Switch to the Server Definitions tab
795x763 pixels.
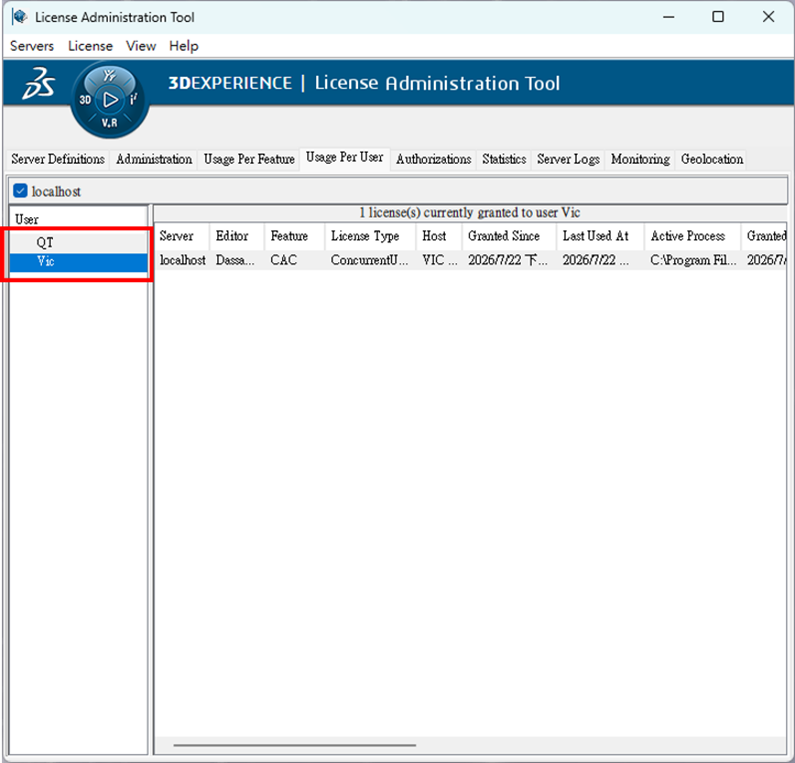[x=58, y=159]
